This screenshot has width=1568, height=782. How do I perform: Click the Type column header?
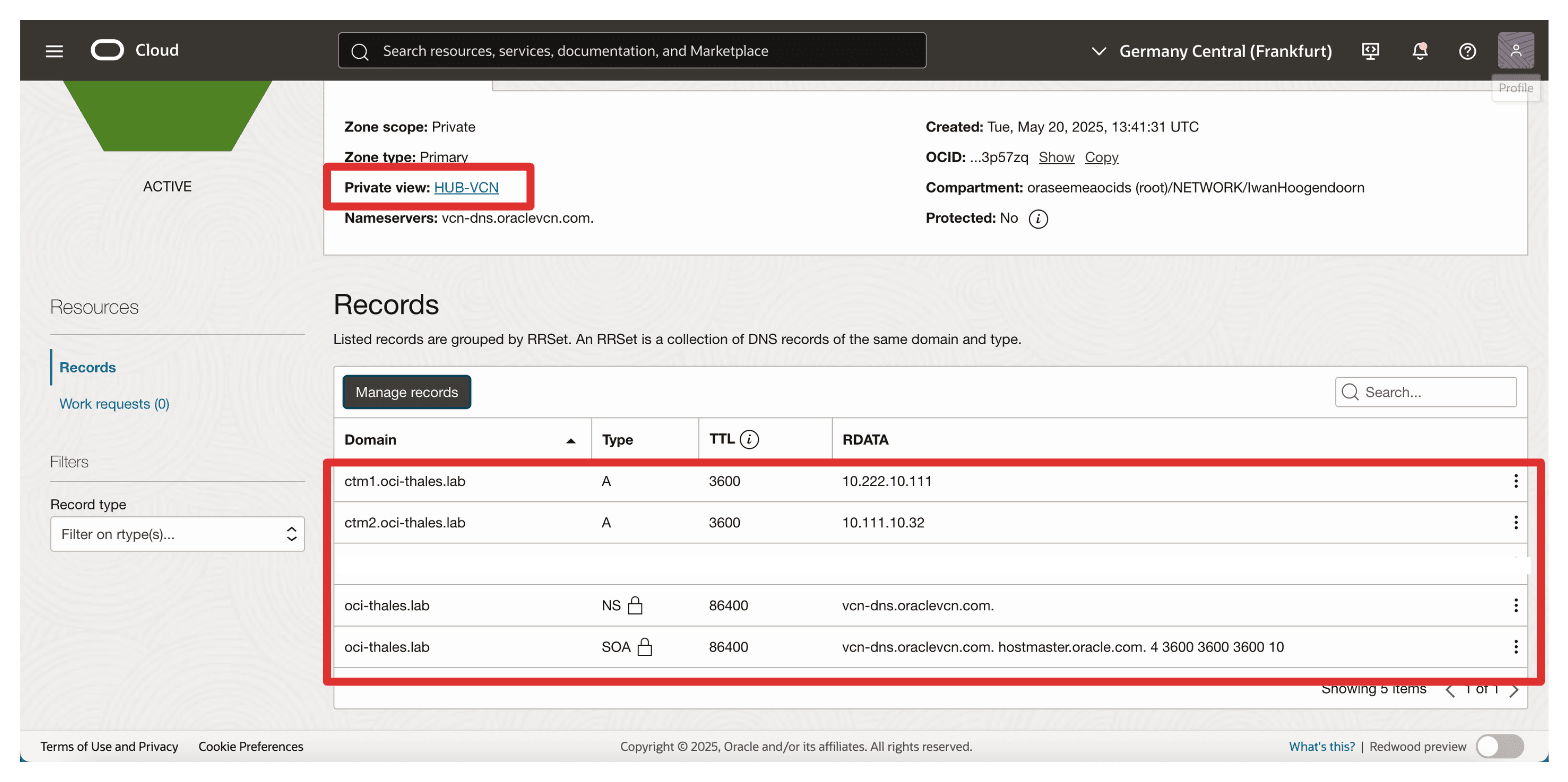[617, 440]
